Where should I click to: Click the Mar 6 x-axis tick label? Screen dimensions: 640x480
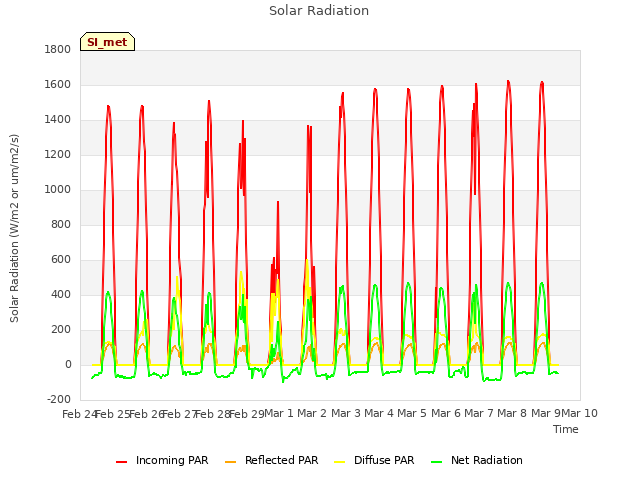coord(446,413)
